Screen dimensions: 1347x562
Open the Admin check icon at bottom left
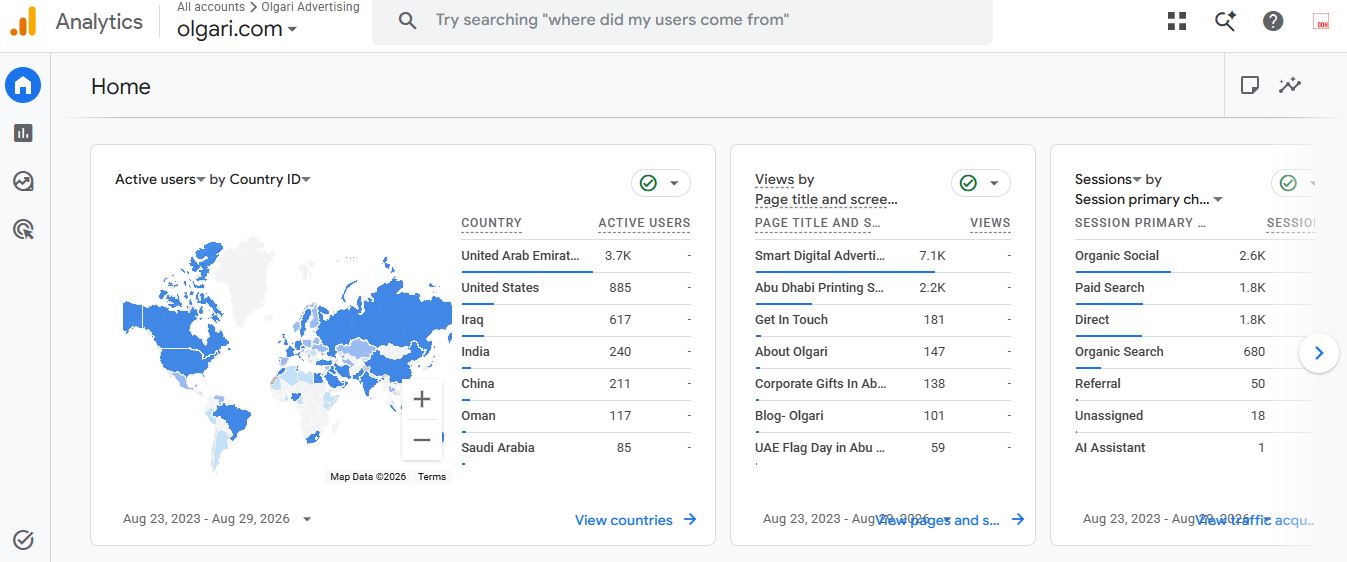pyautogui.click(x=23, y=540)
